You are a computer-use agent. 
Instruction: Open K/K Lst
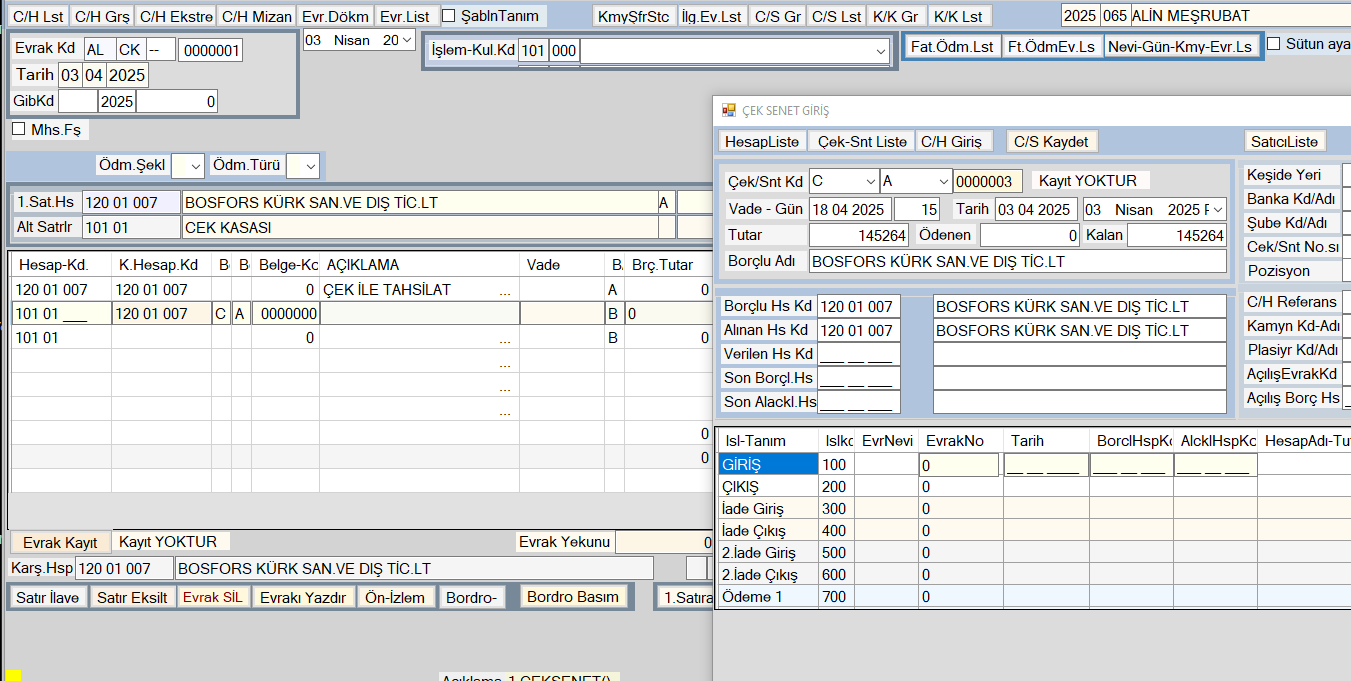coord(957,16)
